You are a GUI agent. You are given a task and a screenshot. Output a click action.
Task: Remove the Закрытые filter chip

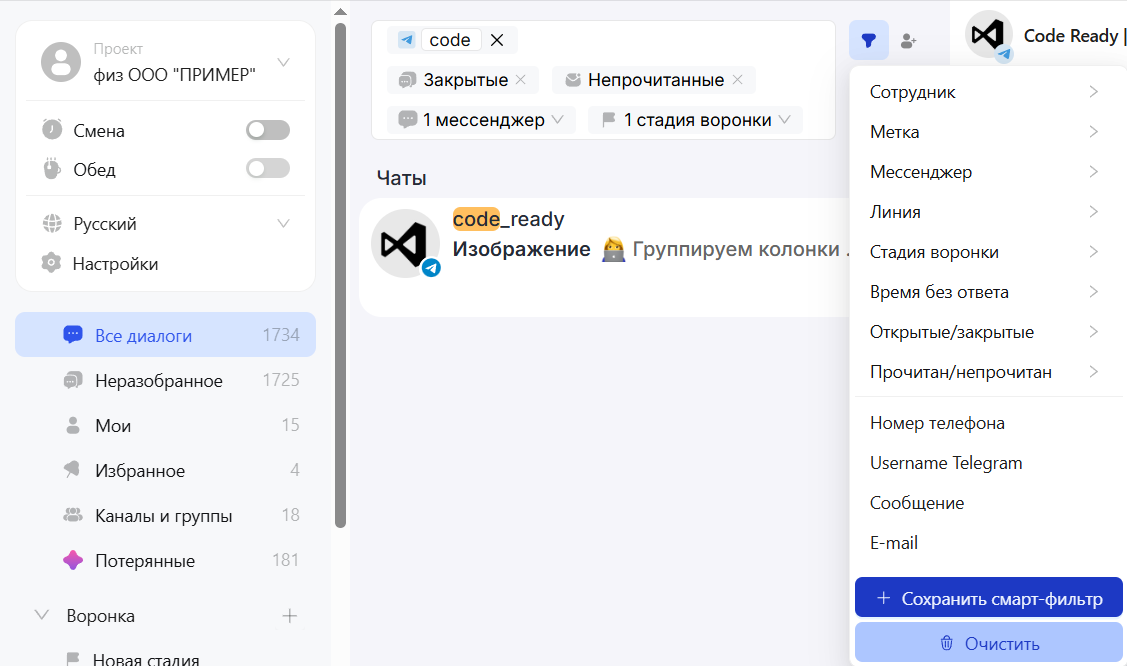521,80
